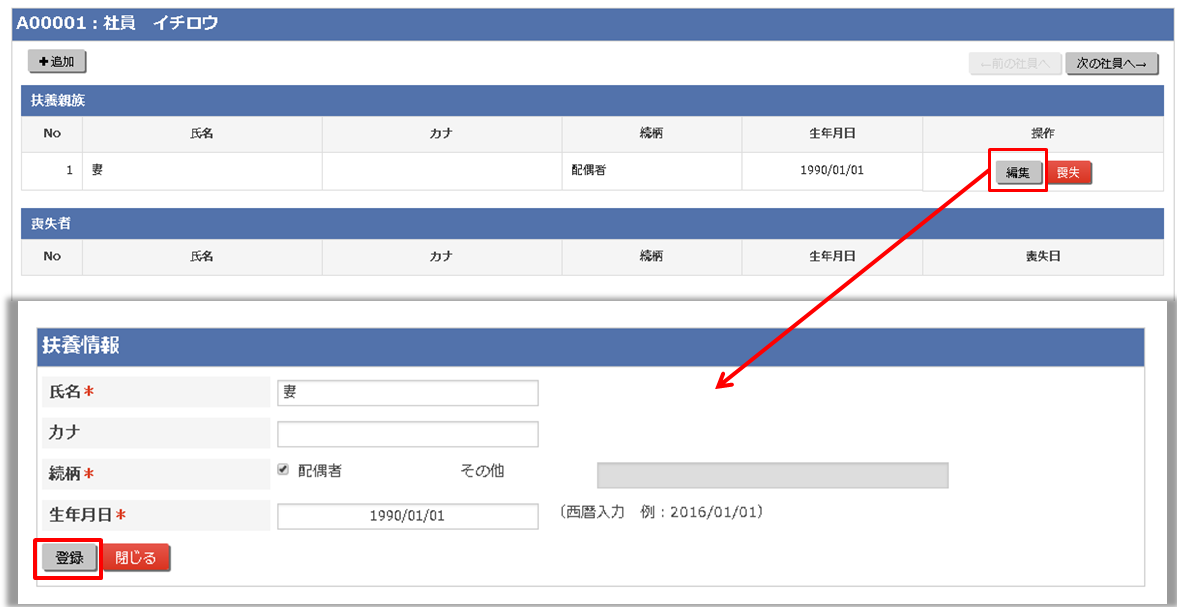Viewport: 1177px width, 607px height.
Task: Click the 操作 column header
Action: pyautogui.click(x=1042, y=134)
